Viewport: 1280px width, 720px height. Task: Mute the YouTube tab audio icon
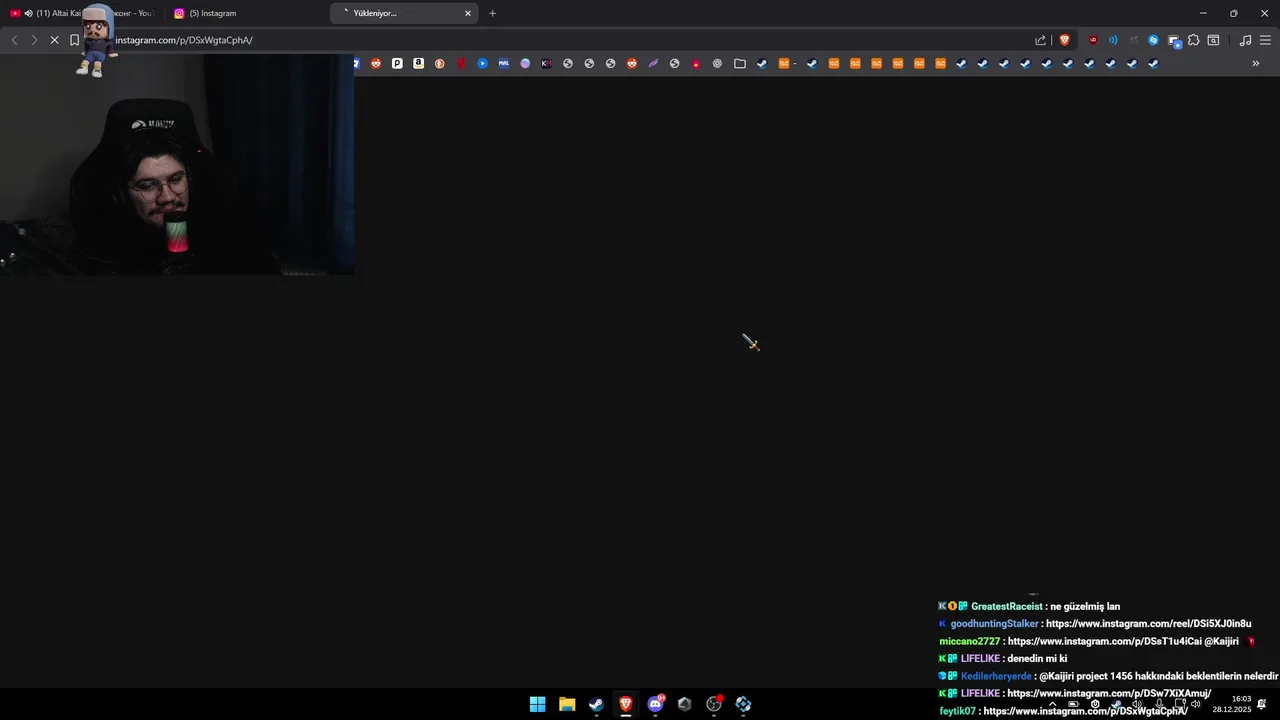pyautogui.click(x=28, y=13)
